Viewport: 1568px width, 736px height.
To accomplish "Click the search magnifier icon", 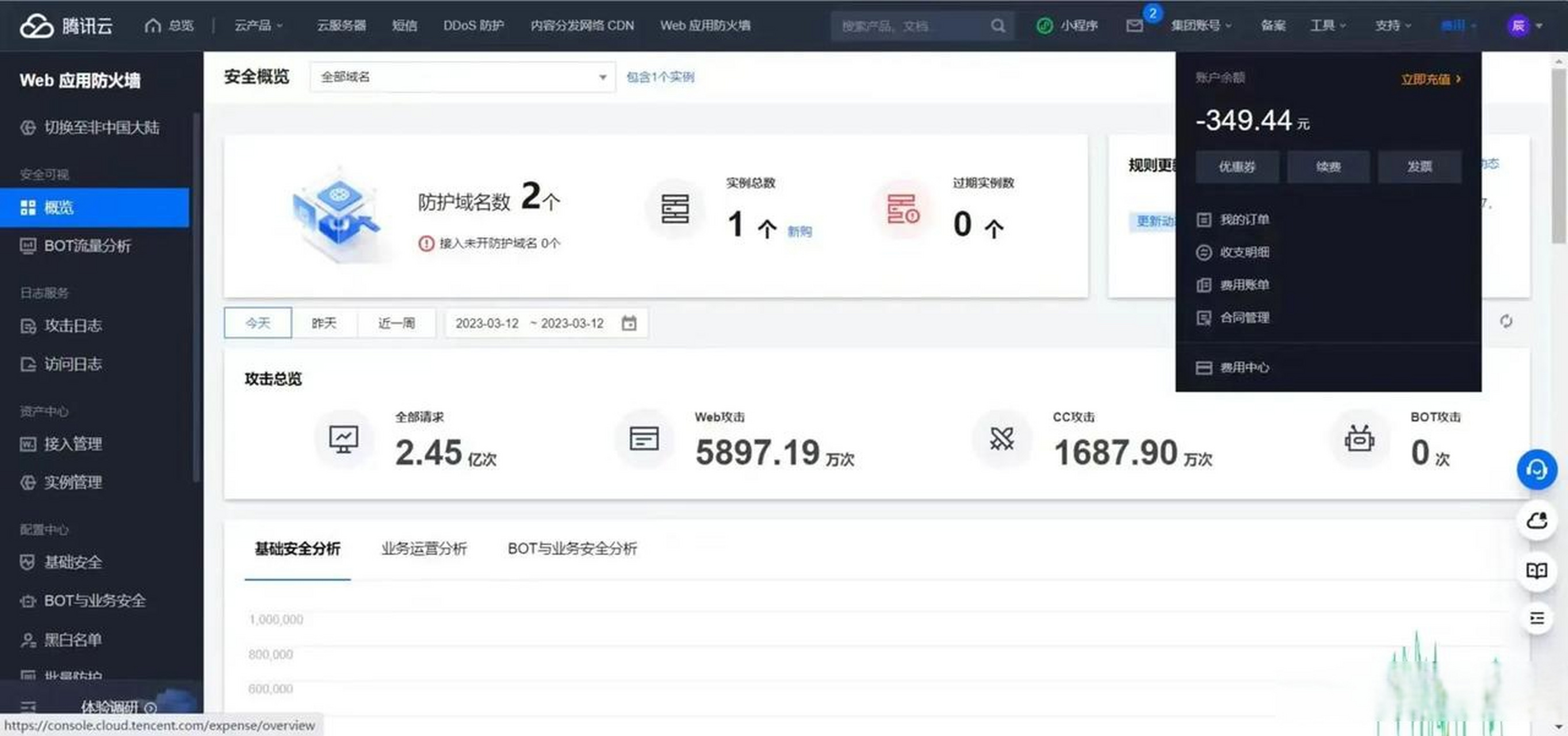I will click(x=997, y=25).
